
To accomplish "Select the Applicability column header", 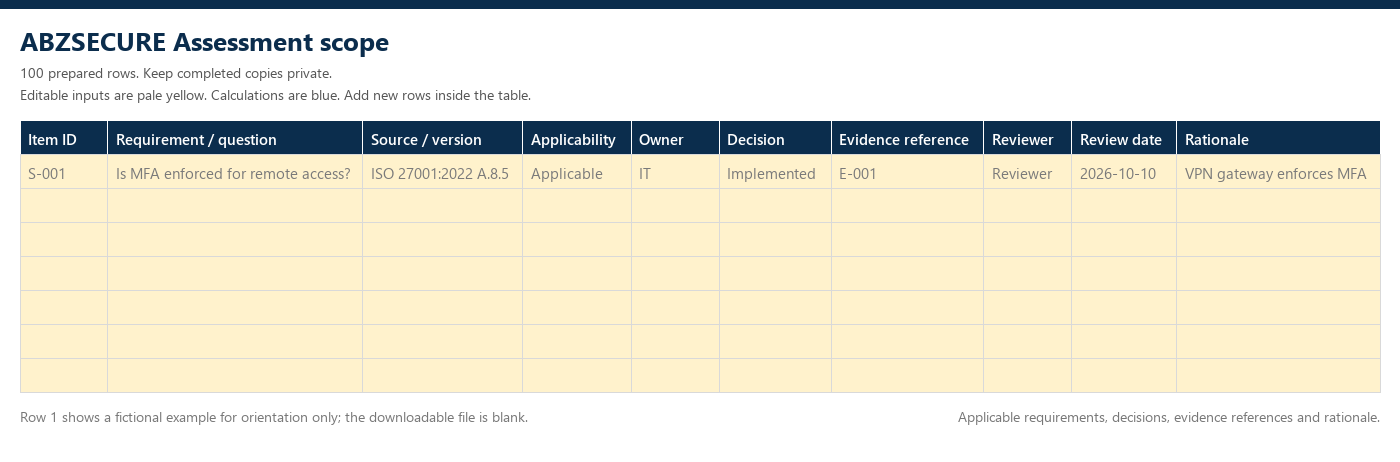I will (x=577, y=138).
